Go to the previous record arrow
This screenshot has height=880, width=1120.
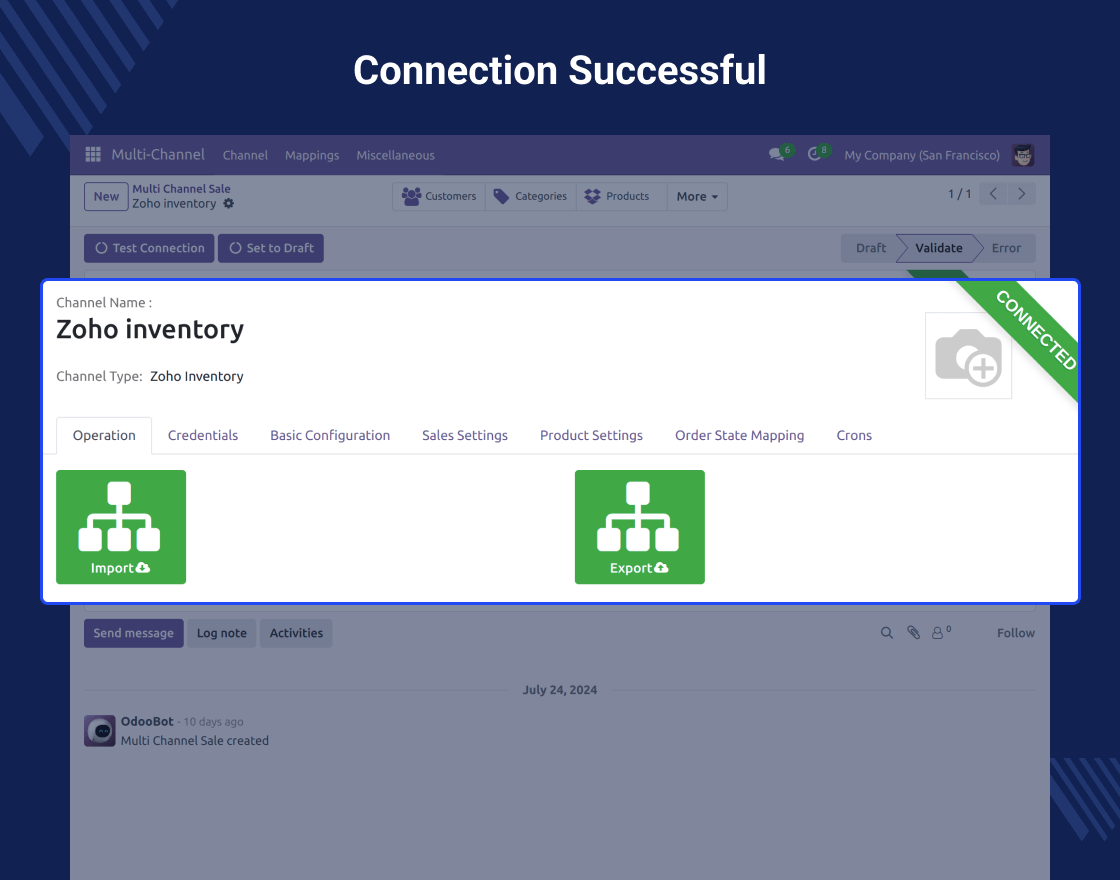[993, 194]
